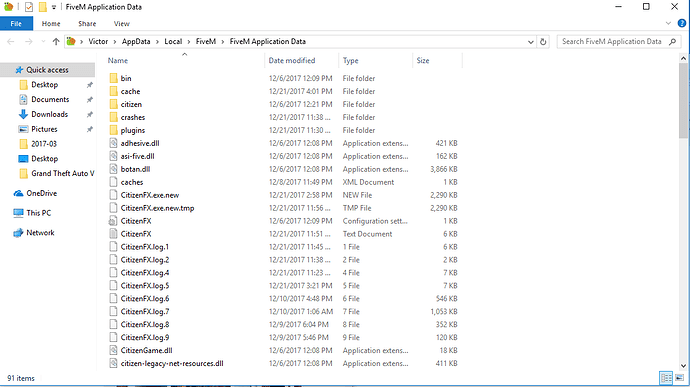Viewport: 690px width, 387px height.
Task: Click the Properties quick access toolbar icon
Action: (x=29, y=7)
